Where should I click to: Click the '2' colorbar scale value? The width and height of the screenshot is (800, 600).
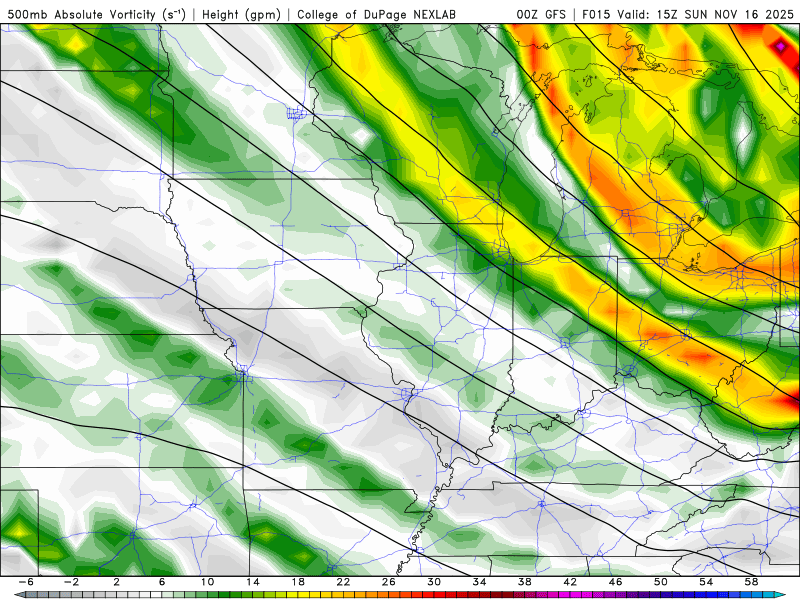[x=117, y=582]
